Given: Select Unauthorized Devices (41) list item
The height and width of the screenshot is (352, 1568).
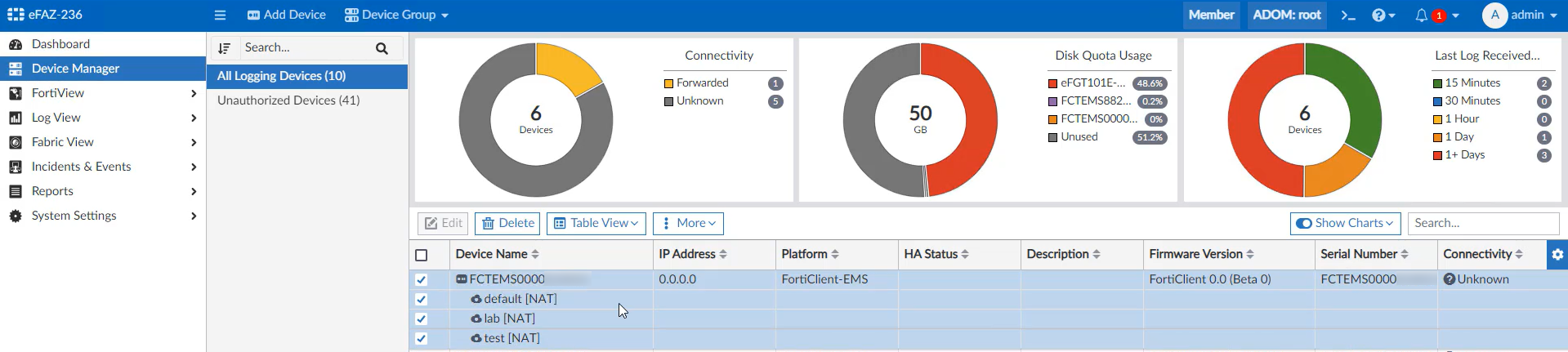Looking at the screenshot, I should 288,100.
